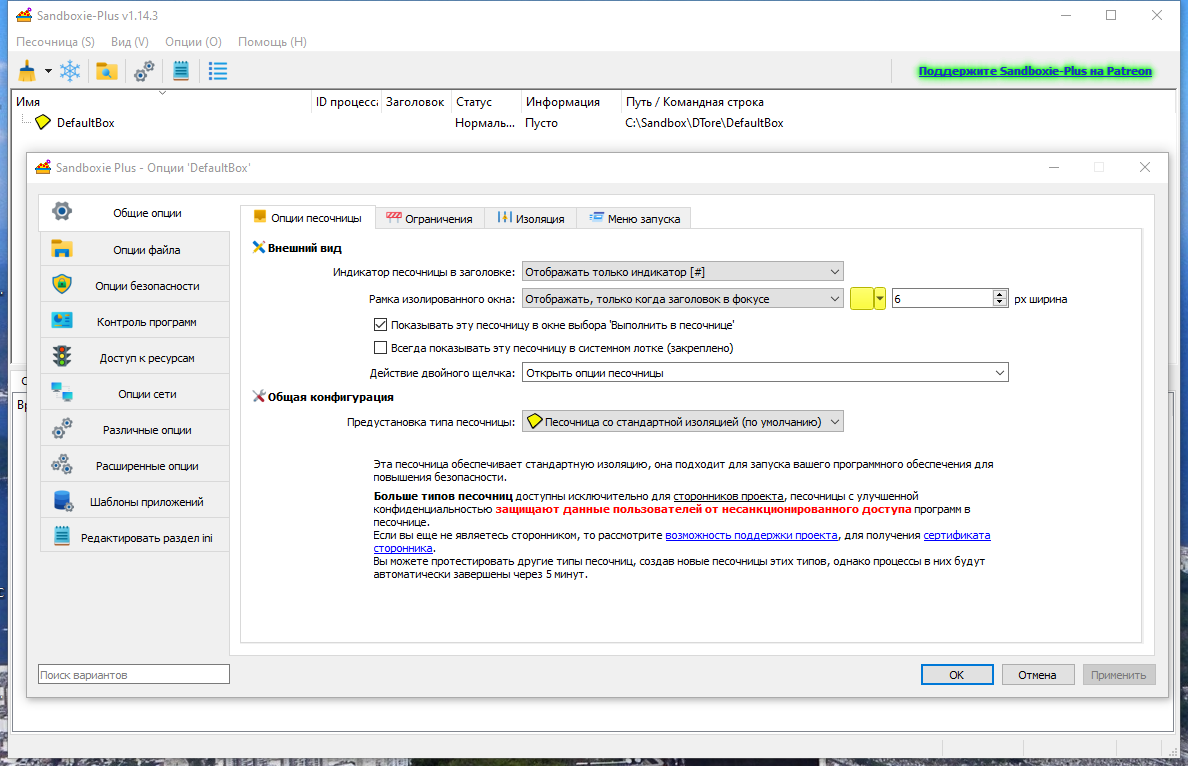Switch to the Опции песочницы tab
Image resolution: width=1188 pixels, height=766 pixels.
[x=308, y=217]
